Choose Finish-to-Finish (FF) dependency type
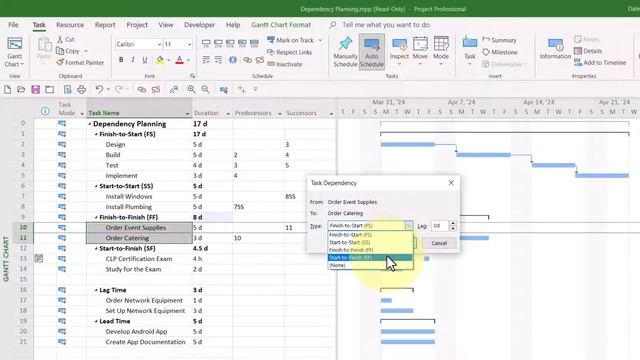This screenshot has width=640, height=360. pos(370,250)
